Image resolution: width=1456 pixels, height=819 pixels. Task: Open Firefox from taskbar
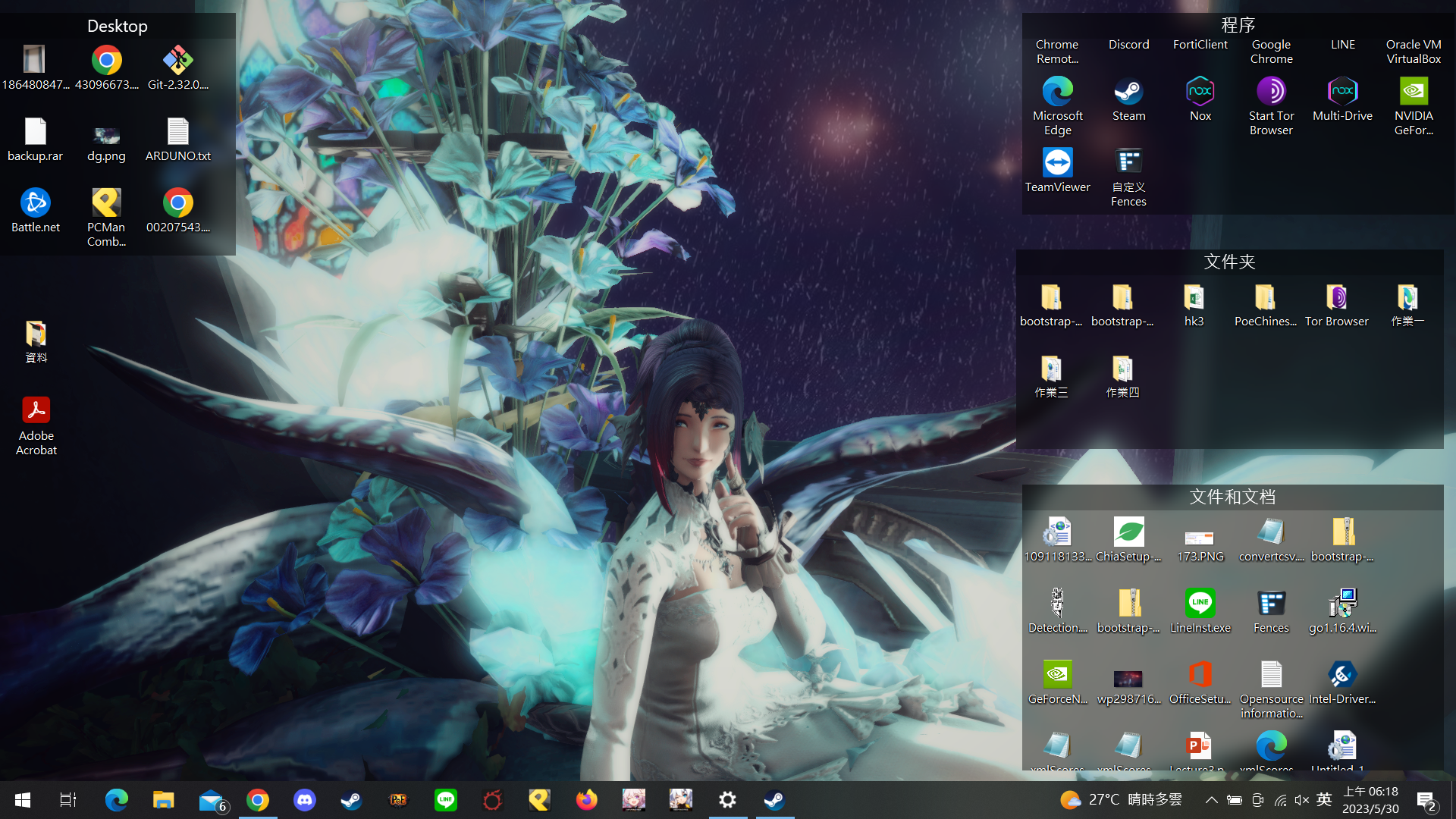point(586,800)
